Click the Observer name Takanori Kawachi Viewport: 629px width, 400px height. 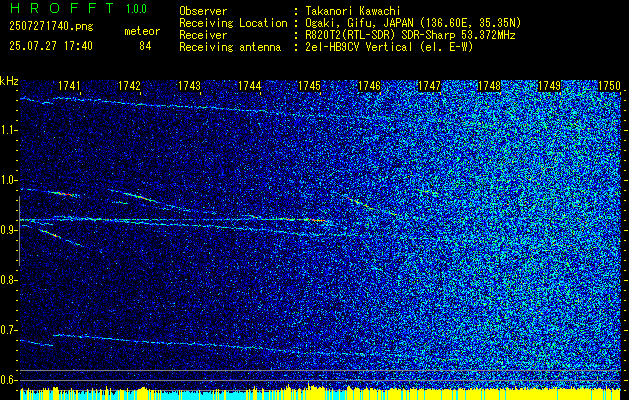[x=353, y=12]
